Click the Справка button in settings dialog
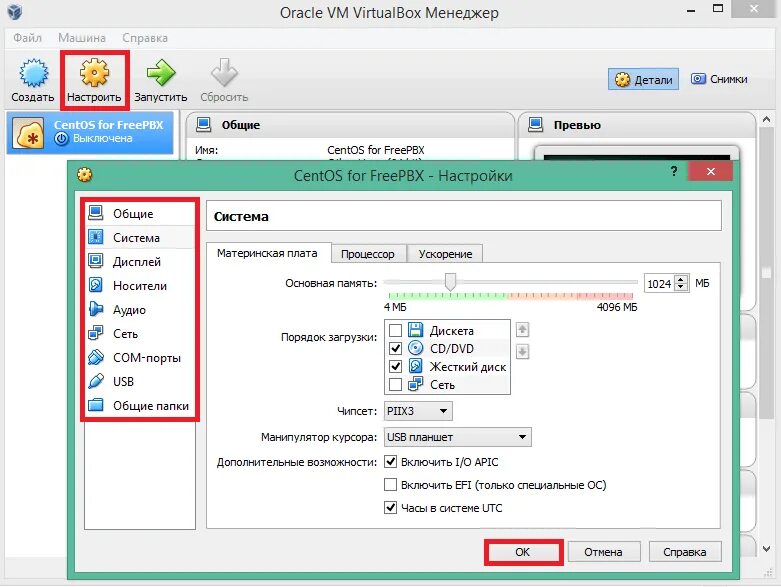This screenshot has width=781, height=587. click(685, 552)
